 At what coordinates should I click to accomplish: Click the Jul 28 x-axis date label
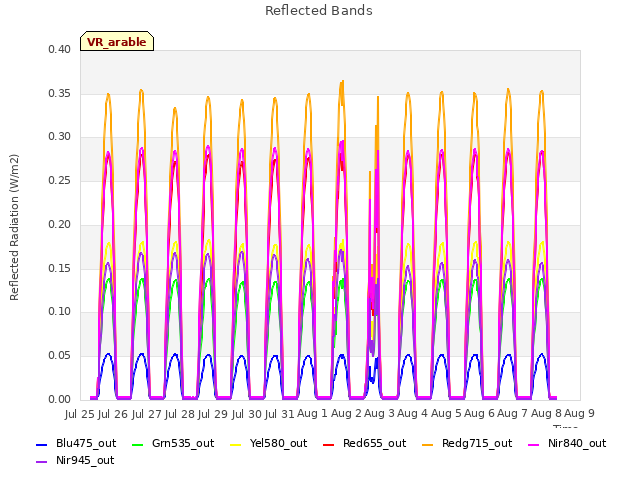[x=180, y=414]
